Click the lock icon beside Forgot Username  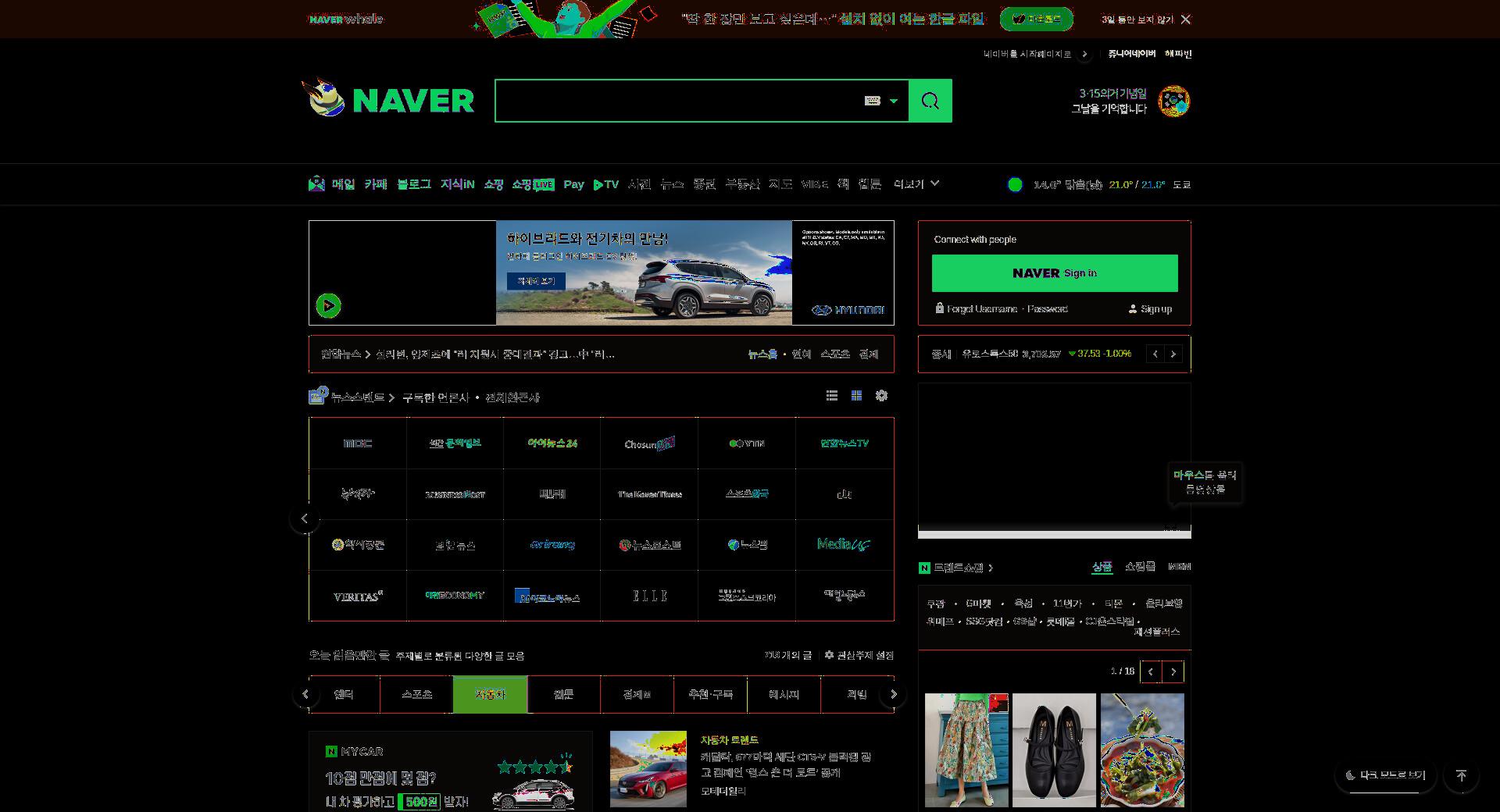click(940, 308)
